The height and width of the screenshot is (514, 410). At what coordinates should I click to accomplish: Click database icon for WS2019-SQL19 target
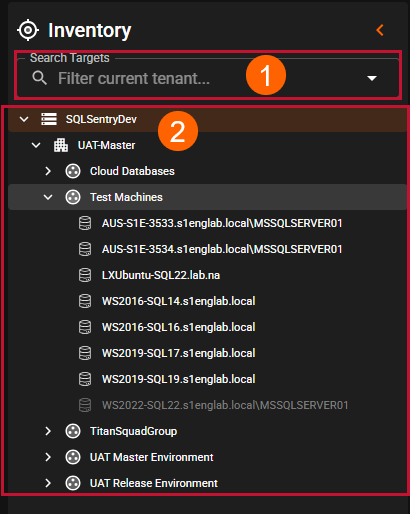(85, 379)
